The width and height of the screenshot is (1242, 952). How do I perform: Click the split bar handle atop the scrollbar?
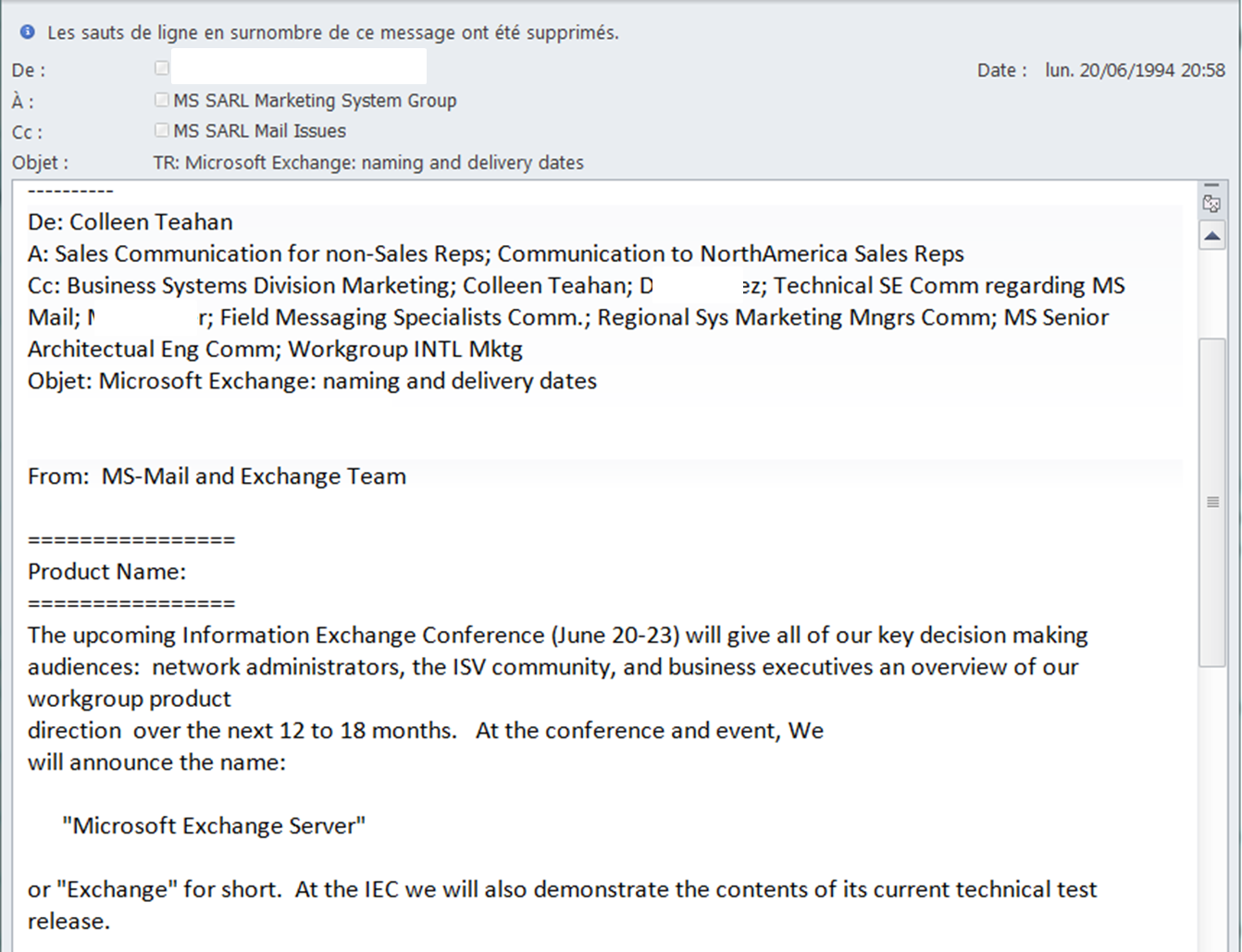click(x=1211, y=186)
